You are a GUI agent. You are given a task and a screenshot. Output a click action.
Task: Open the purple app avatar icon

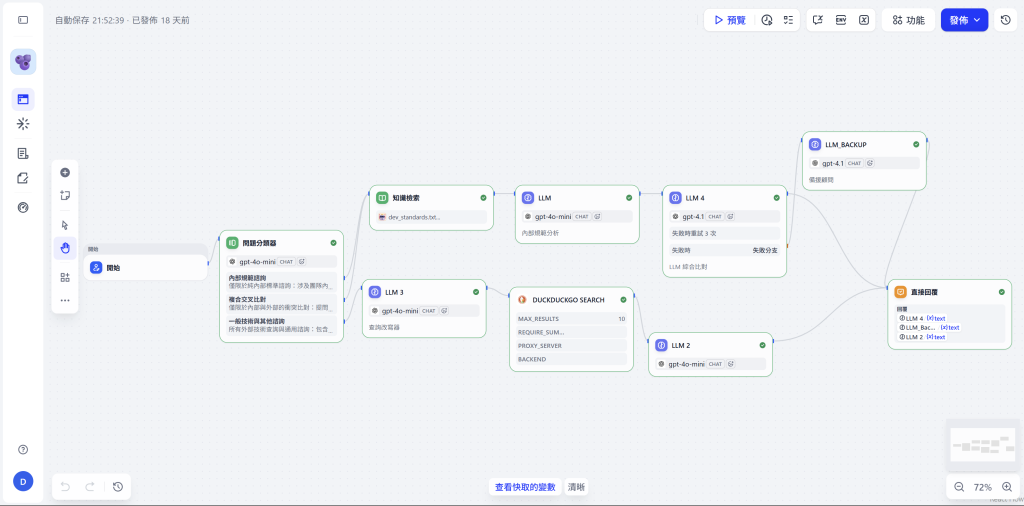click(23, 62)
